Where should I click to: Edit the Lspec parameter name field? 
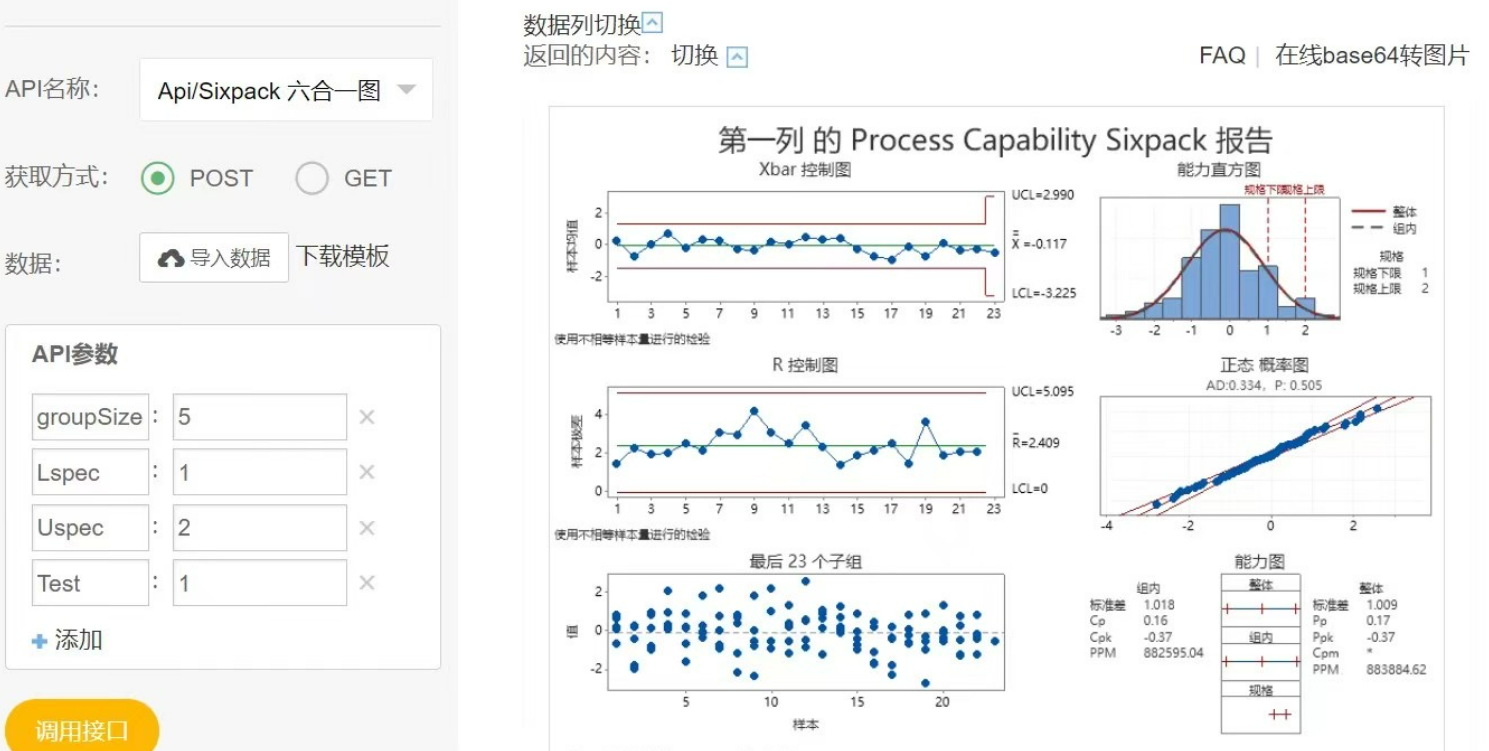(90, 472)
